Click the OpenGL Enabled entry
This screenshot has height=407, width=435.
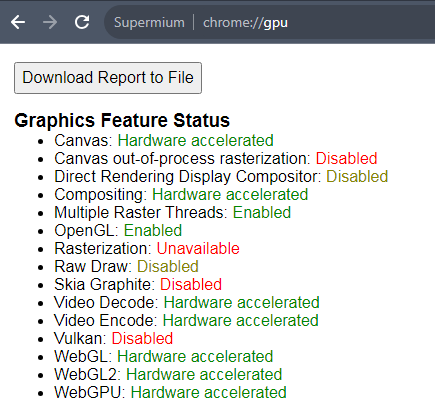[x=118, y=230]
